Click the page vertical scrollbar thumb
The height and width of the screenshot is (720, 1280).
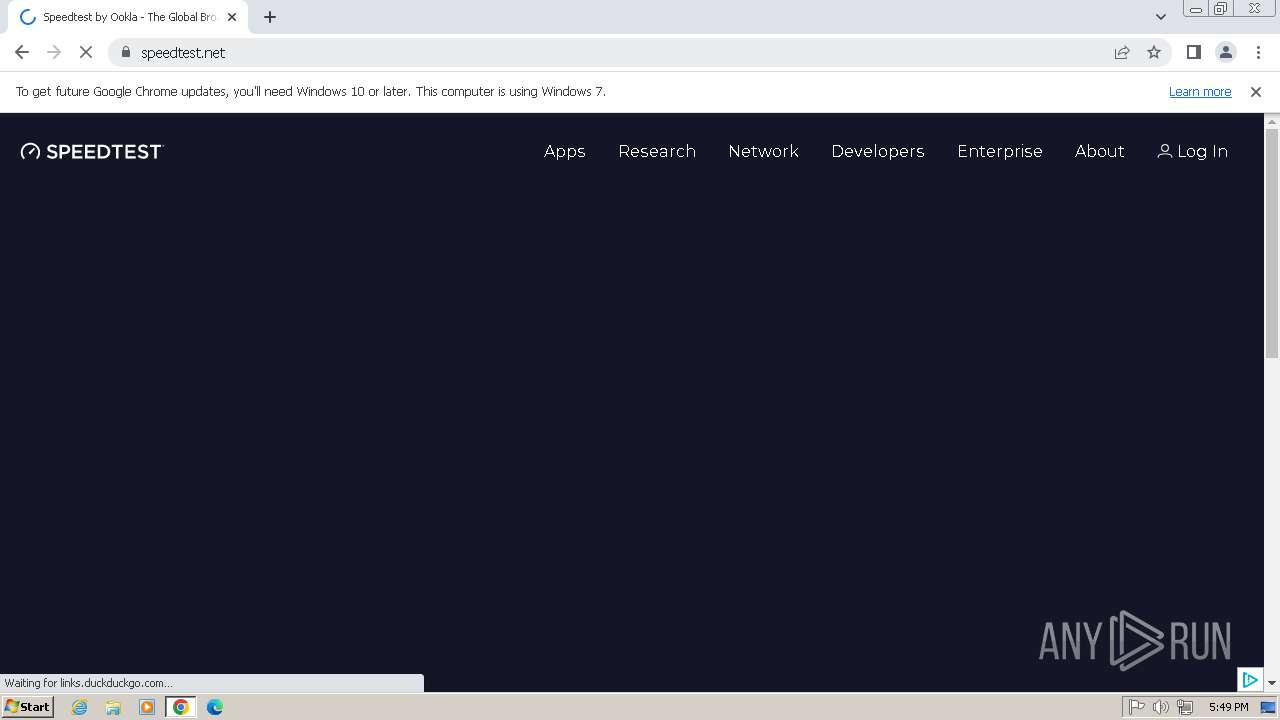pos(1272,243)
